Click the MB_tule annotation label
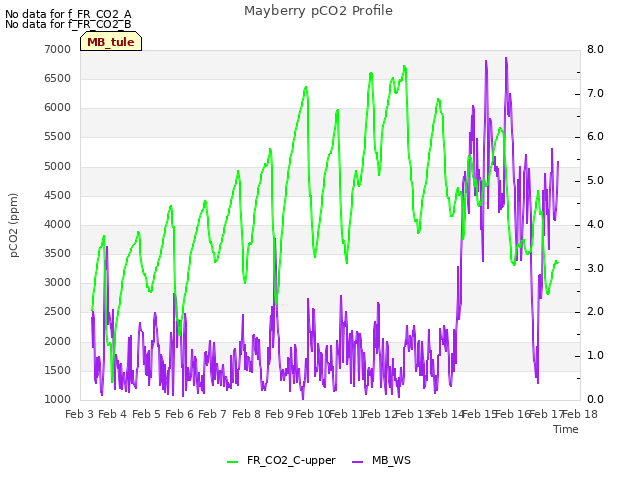 [x=111, y=42]
